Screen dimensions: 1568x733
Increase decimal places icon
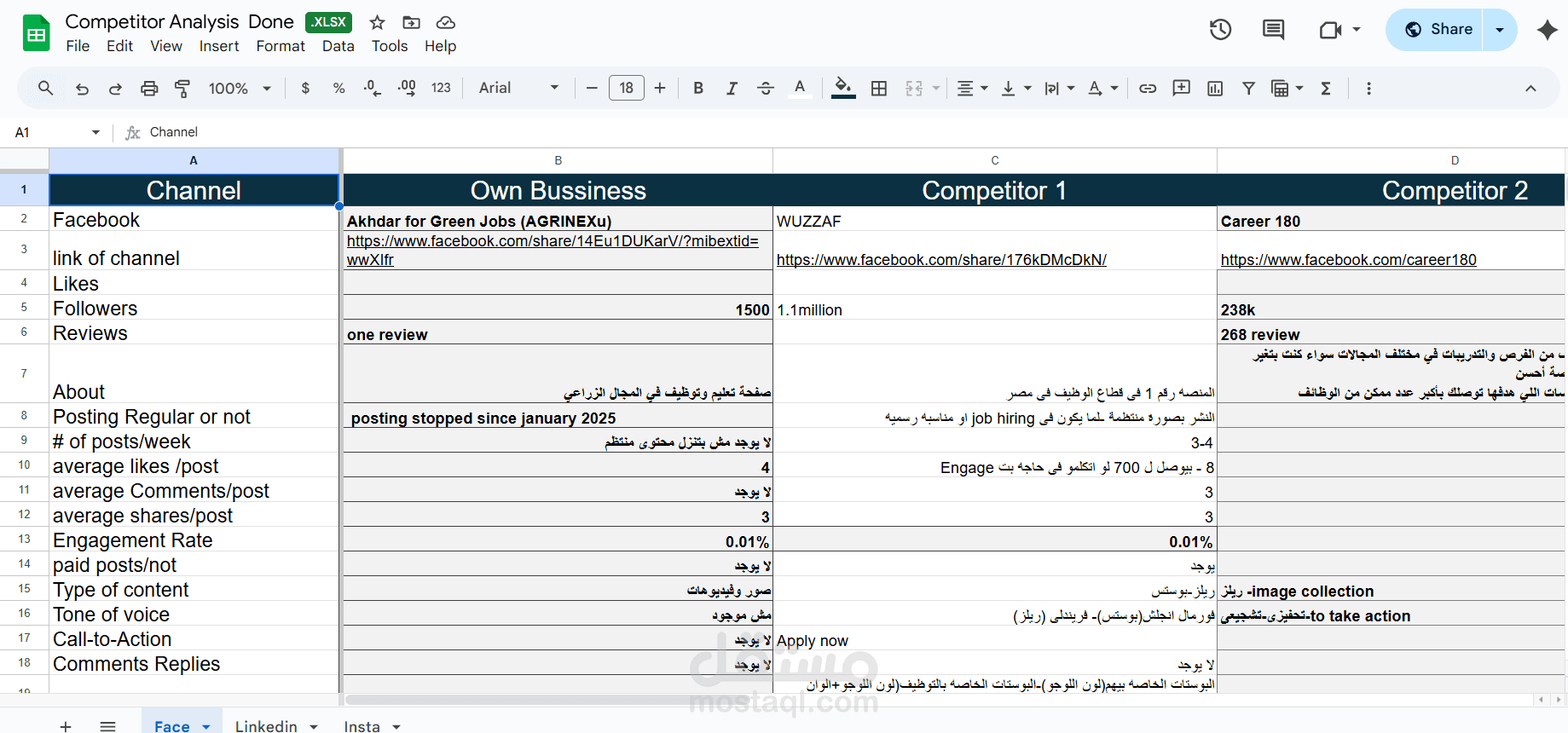[x=407, y=88]
